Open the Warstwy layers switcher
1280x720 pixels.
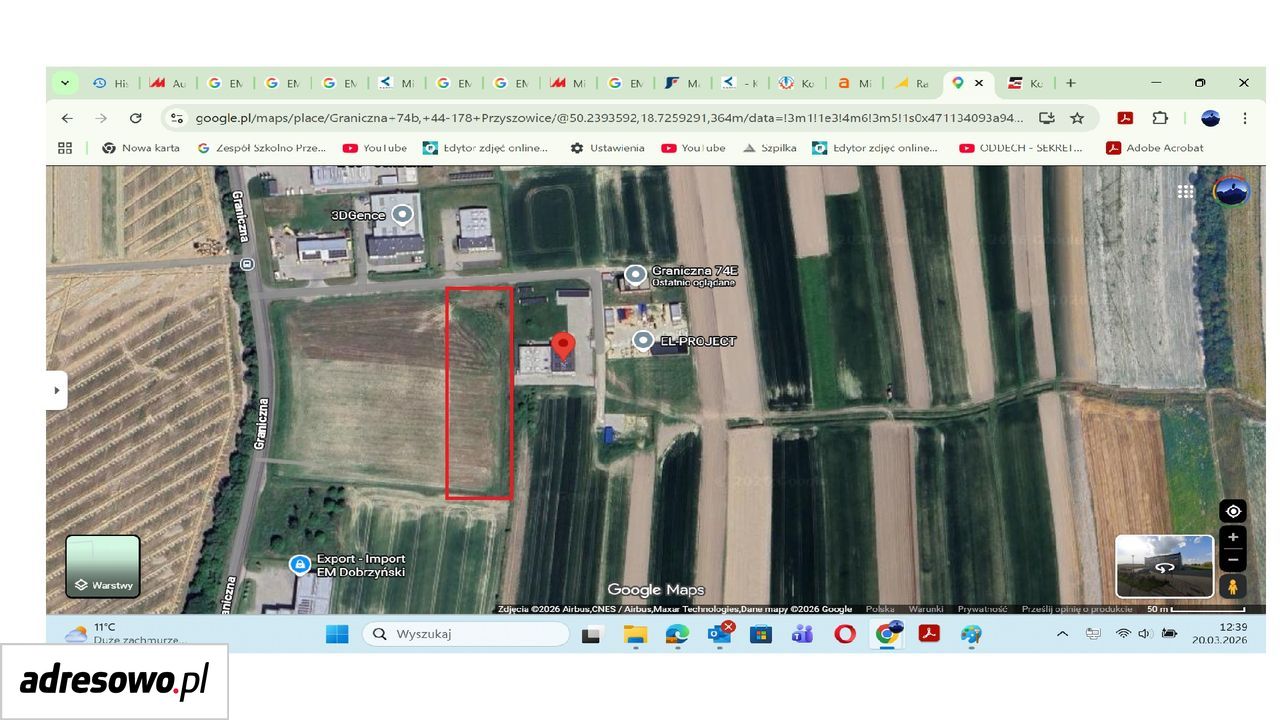coord(103,566)
